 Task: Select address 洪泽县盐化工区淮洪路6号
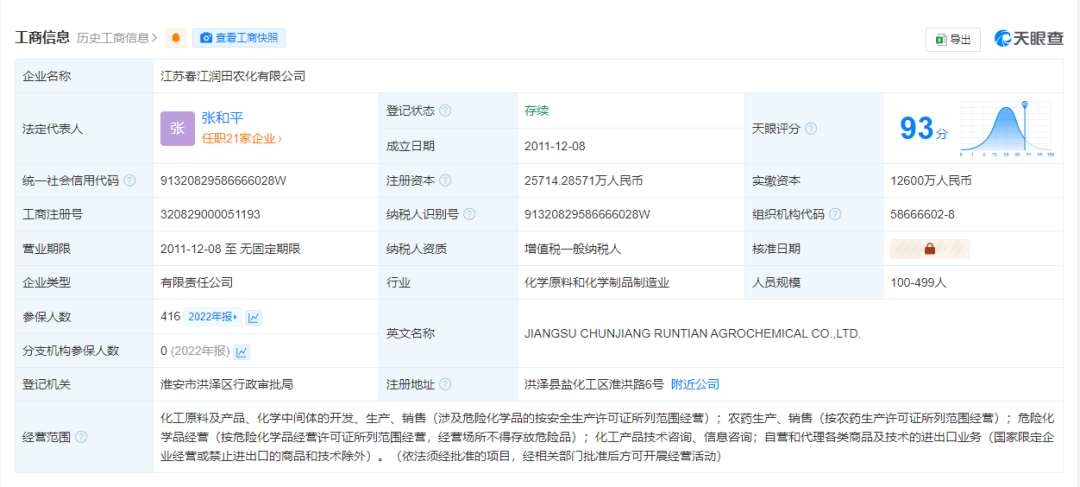[x=594, y=384]
